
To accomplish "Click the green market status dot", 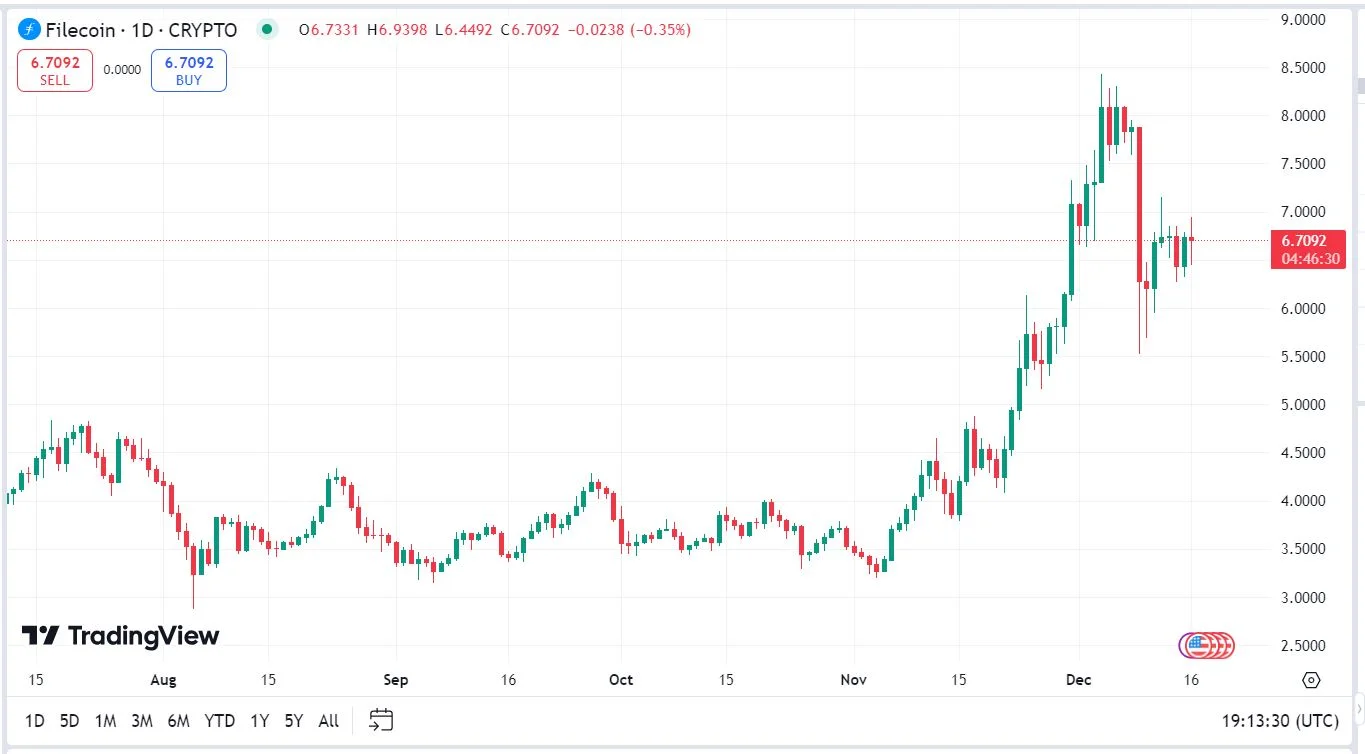I will pyautogui.click(x=266, y=29).
